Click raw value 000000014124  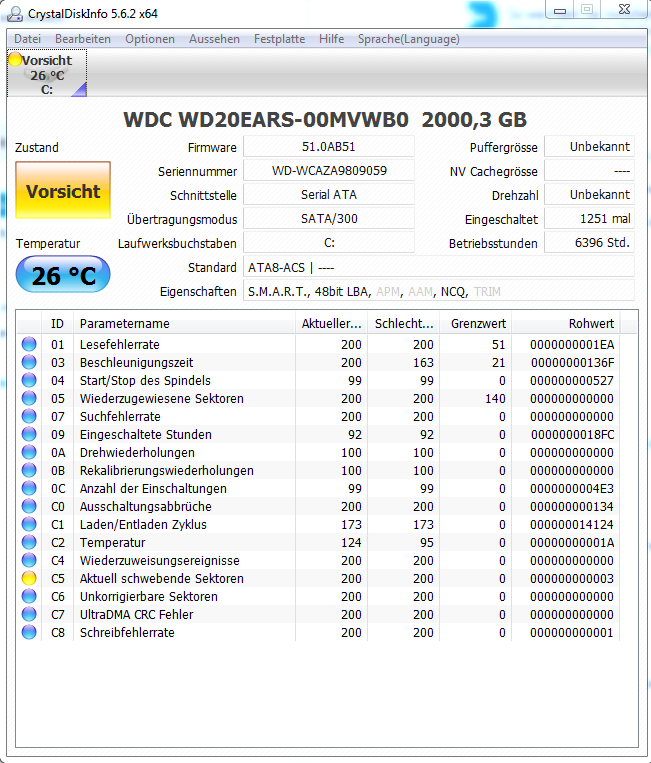pos(572,525)
